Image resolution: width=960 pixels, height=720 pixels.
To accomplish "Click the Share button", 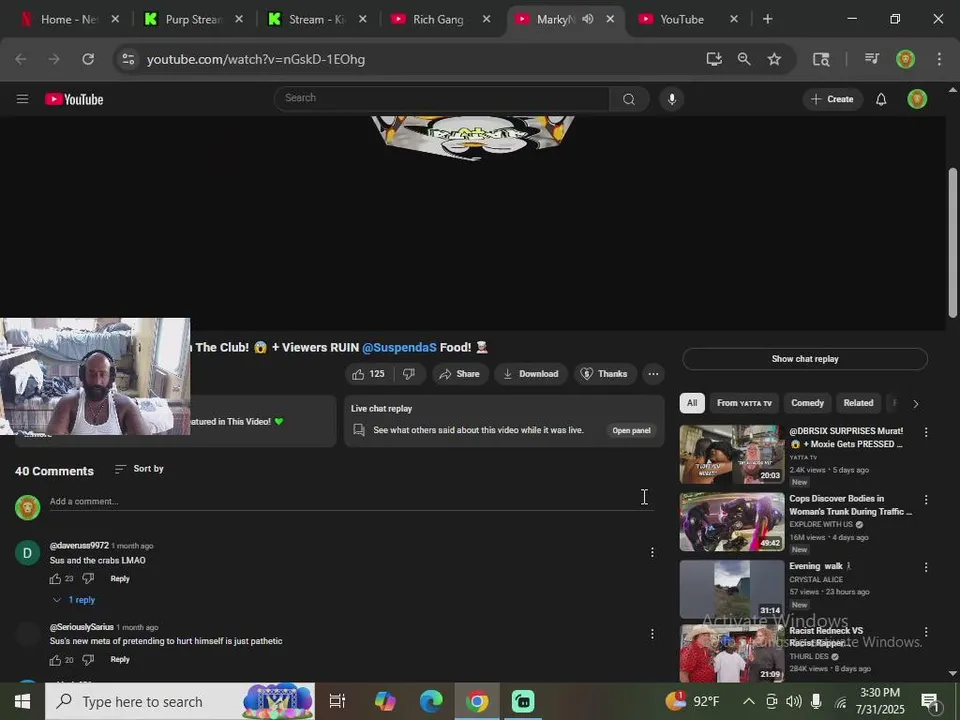I will tap(460, 374).
